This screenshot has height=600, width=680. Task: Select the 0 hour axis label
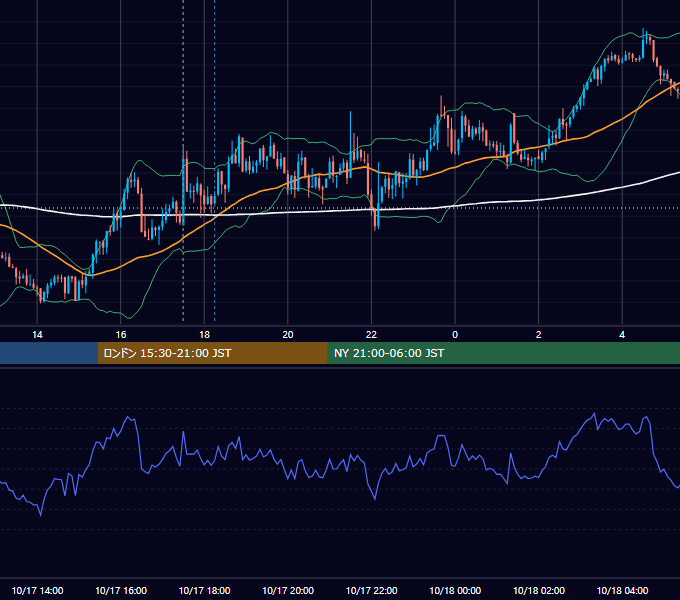coord(455,335)
